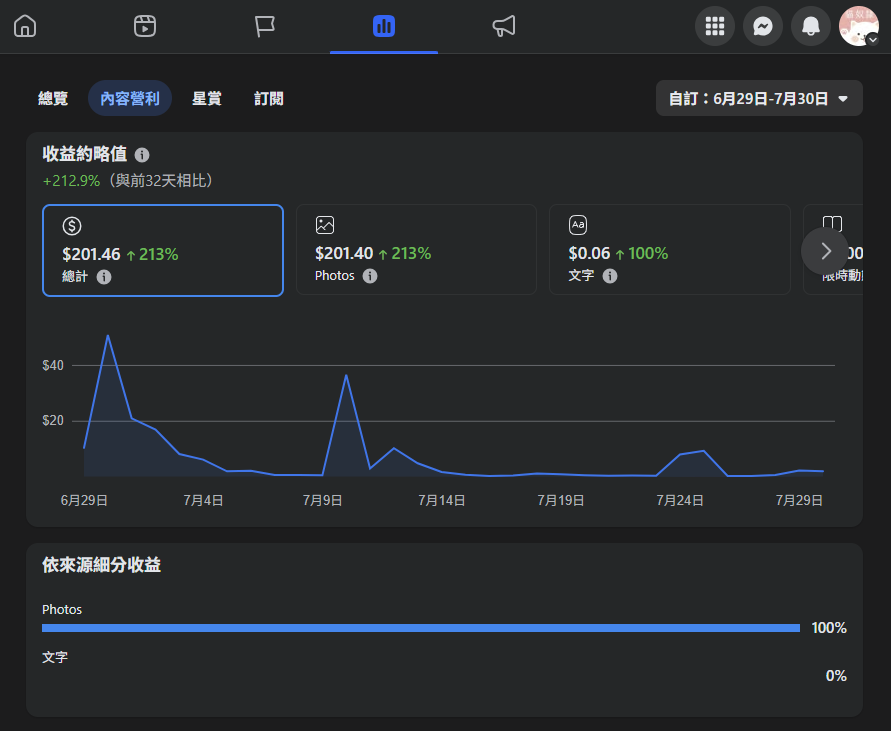
Task: Switch to the 星賞 tab
Action: pos(207,98)
